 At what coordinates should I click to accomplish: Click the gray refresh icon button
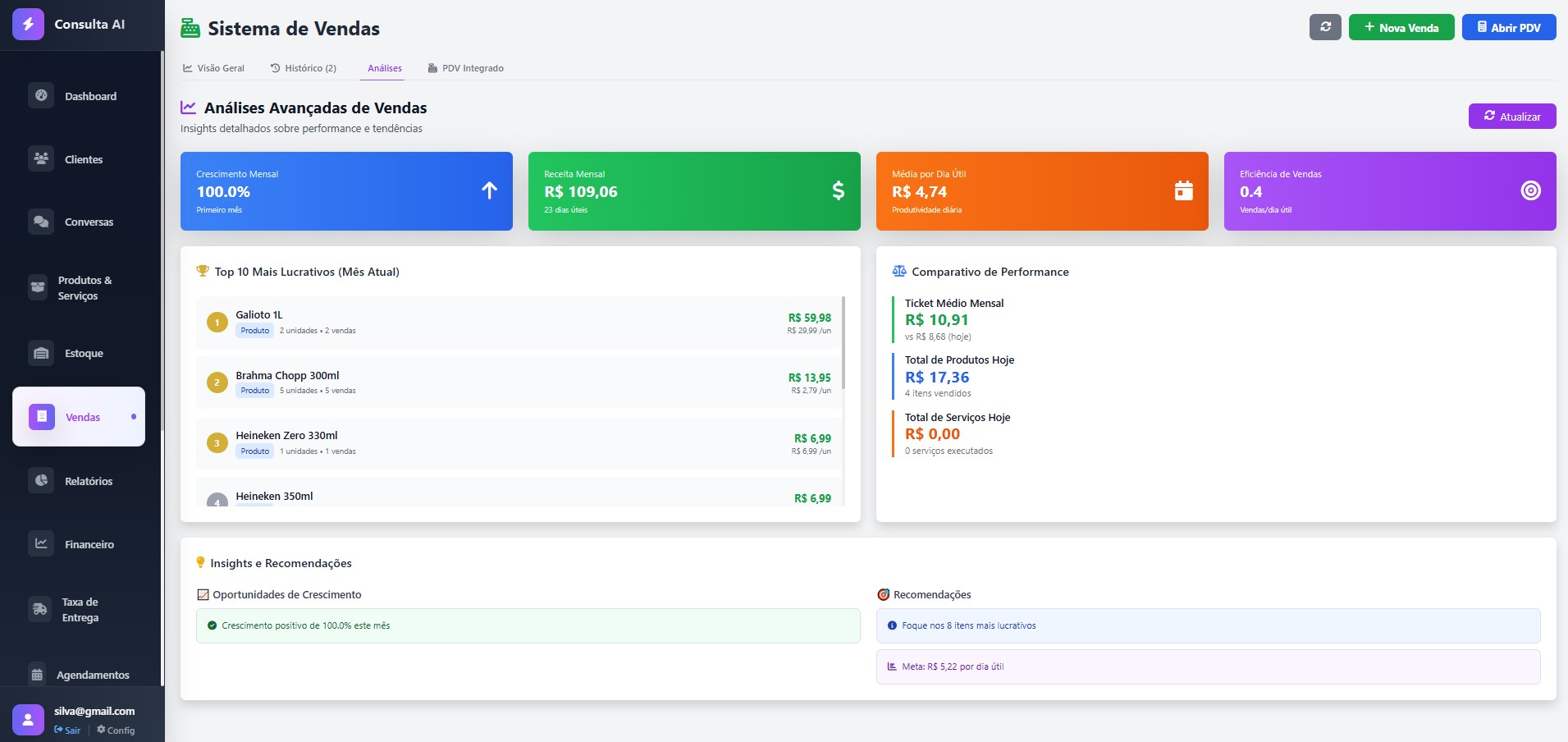tap(1324, 27)
